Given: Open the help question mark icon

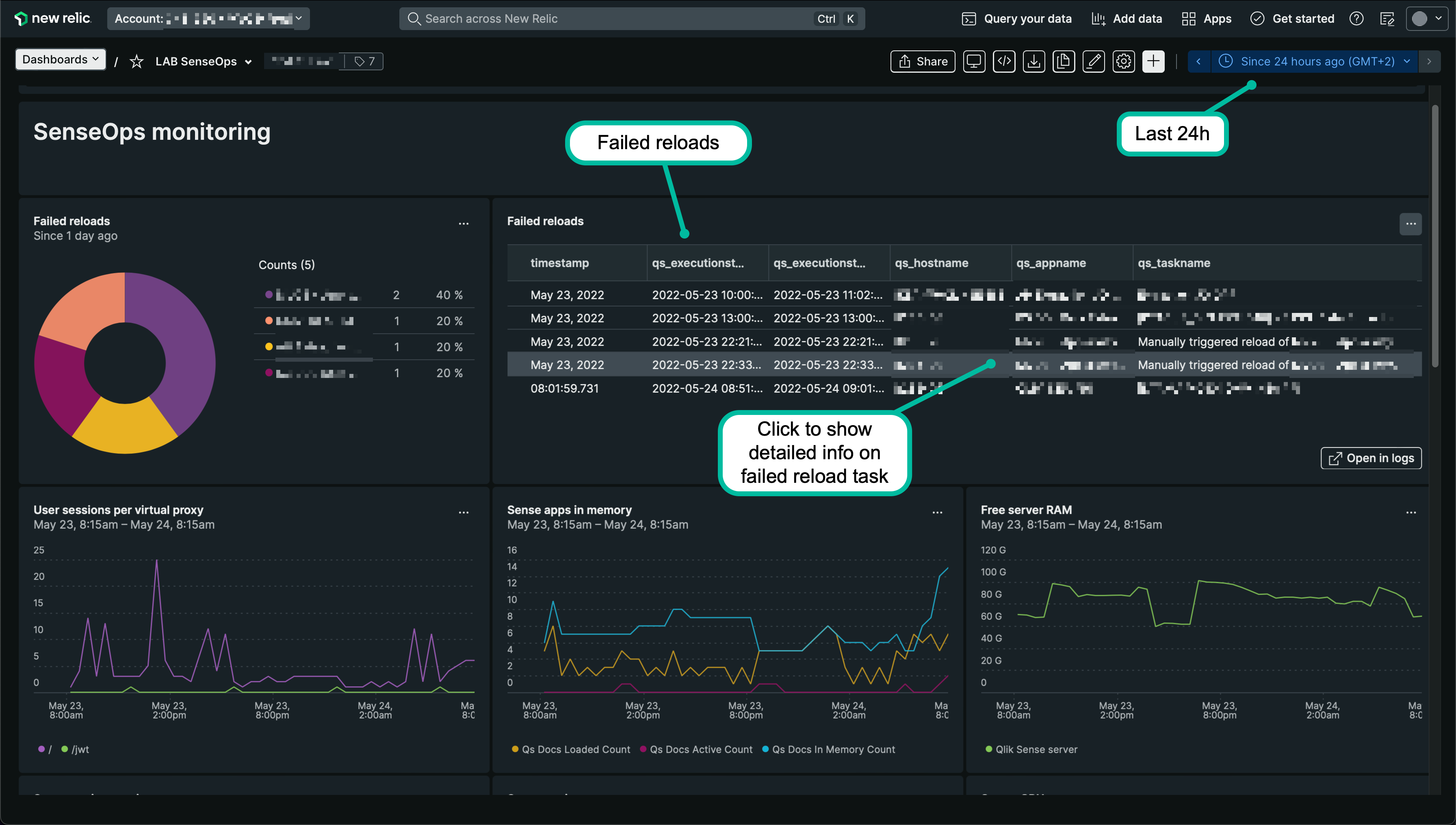Looking at the screenshot, I should click(1356, 19).
